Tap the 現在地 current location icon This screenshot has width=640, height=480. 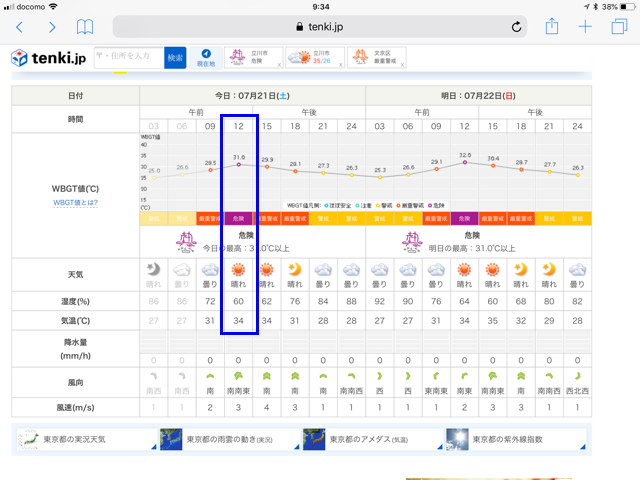coord(205,57)
